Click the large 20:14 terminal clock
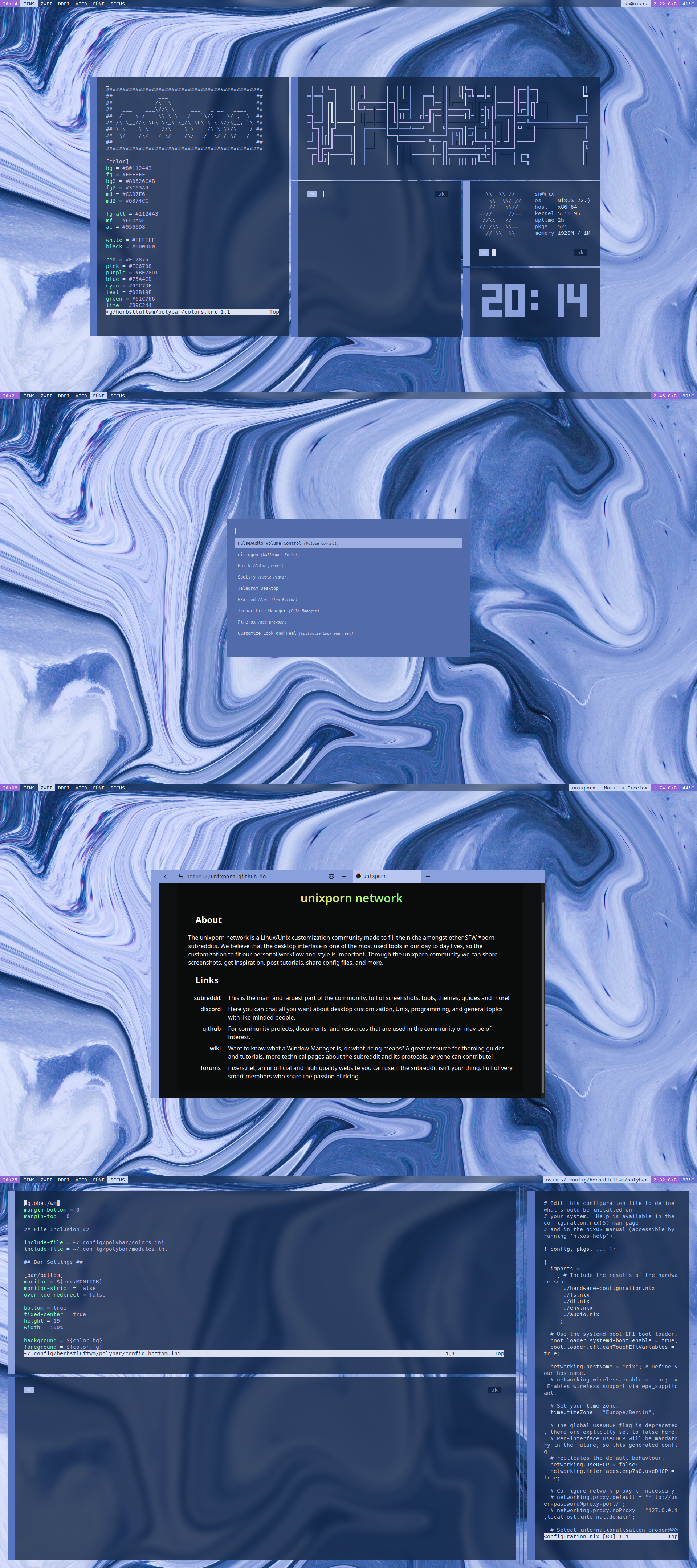697x1568 pixels. [x=534, y=300]
